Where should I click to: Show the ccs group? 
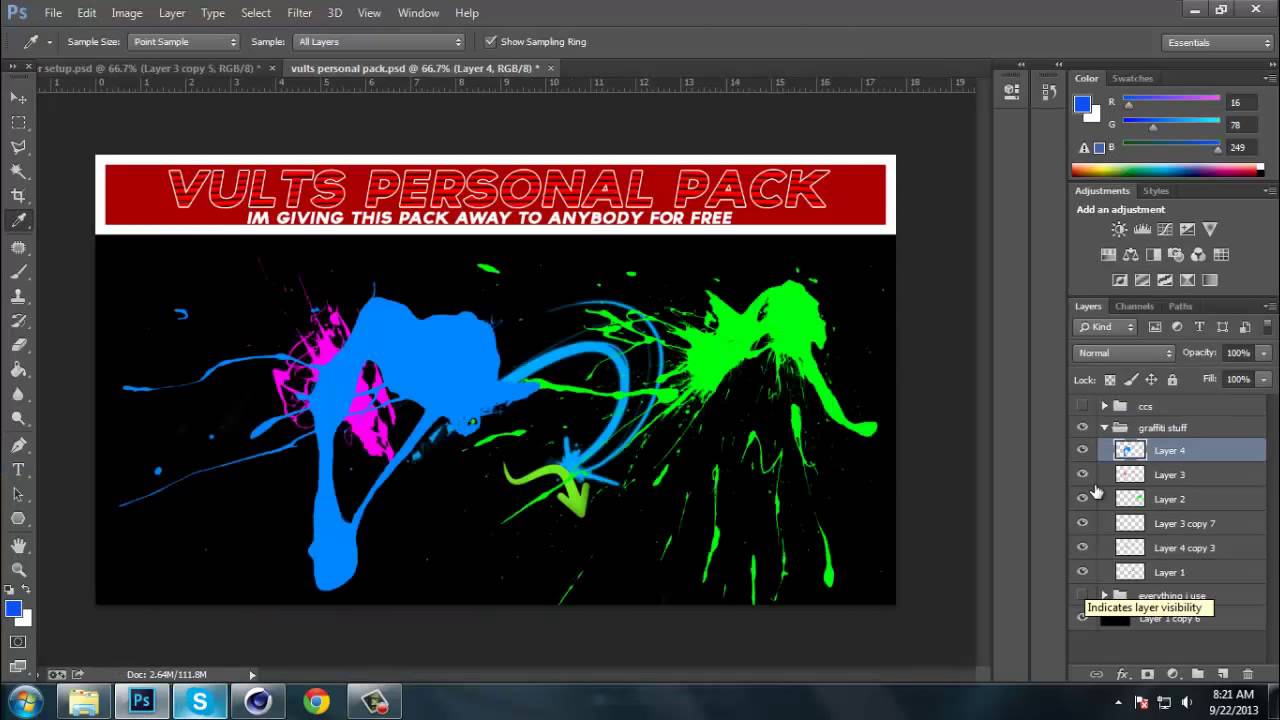pyautogui.click(x=1082, y=406)
